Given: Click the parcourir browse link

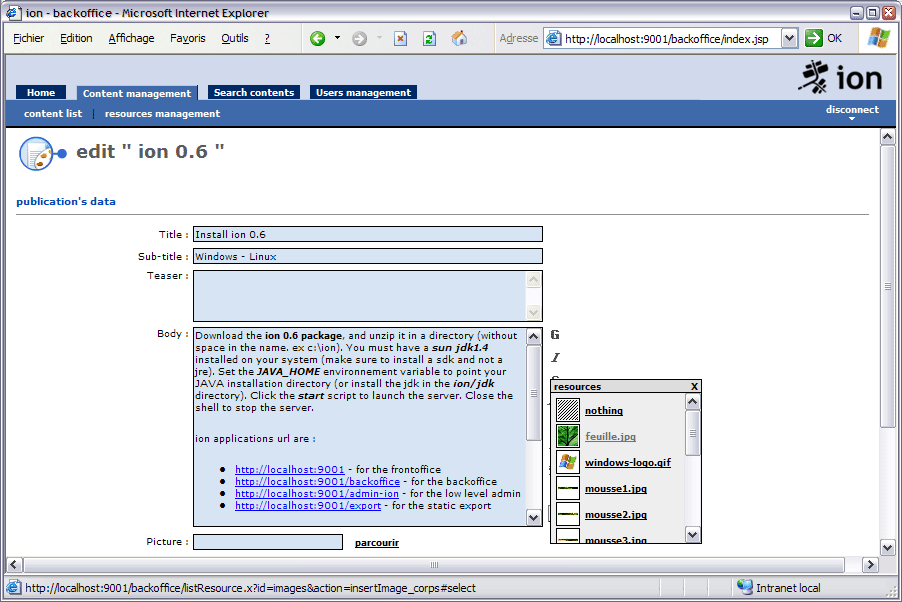Looking at the screenshot, I should pos(377,543).
